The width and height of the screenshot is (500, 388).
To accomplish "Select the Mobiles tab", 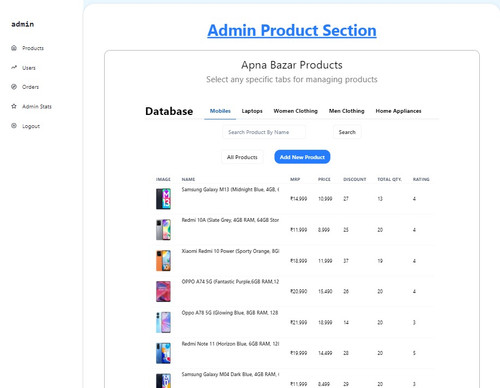I will click(x=220, y=111).
